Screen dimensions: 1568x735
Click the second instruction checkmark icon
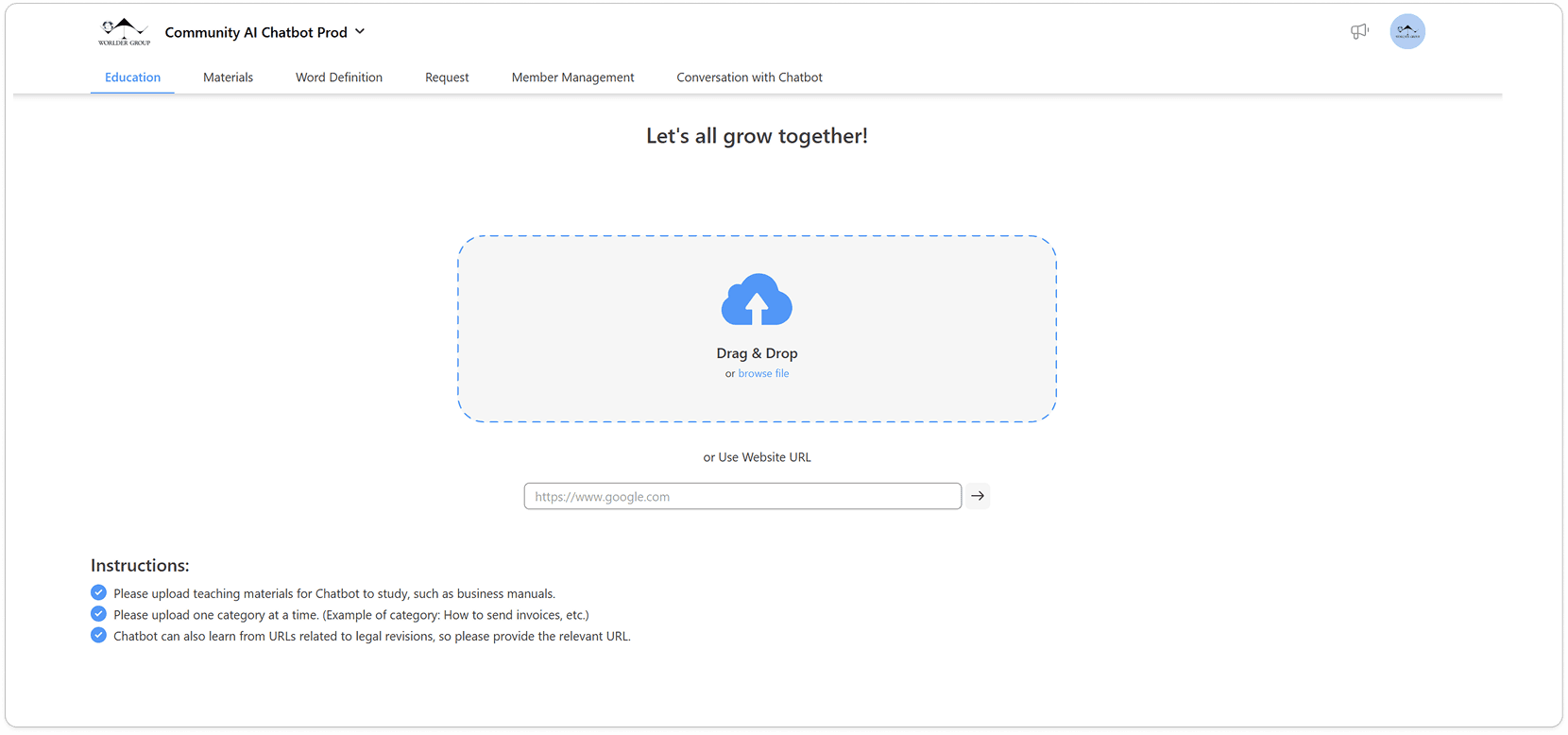pos(98,614)
